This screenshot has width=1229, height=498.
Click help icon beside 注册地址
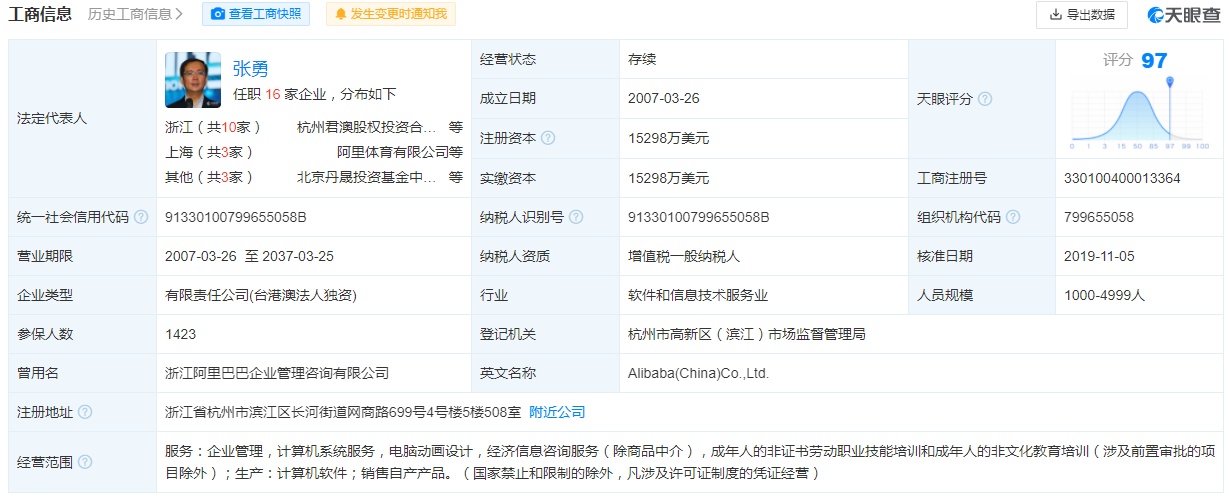pos(85,412)
